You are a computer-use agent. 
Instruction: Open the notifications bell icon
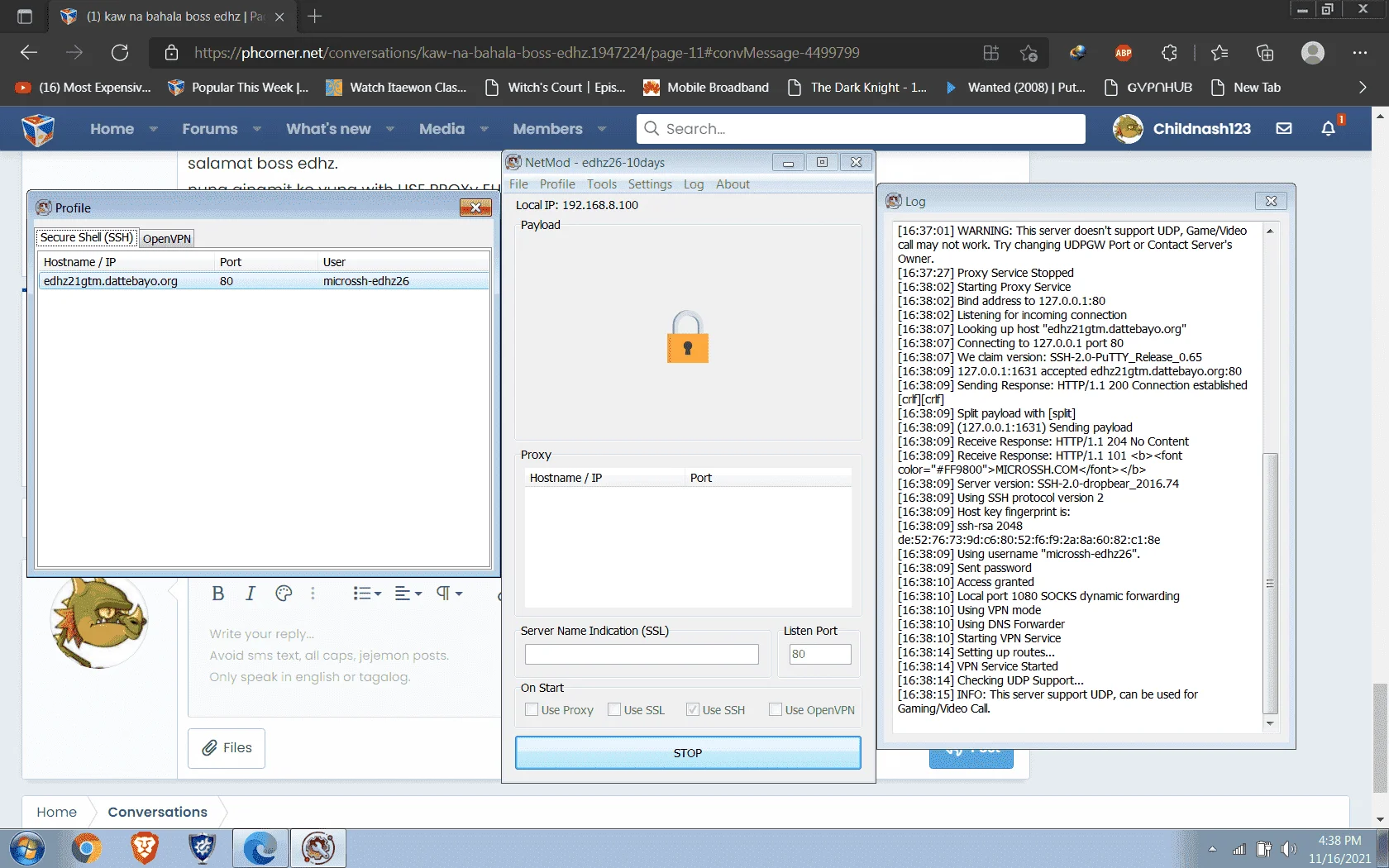(x=1329, y=128)
